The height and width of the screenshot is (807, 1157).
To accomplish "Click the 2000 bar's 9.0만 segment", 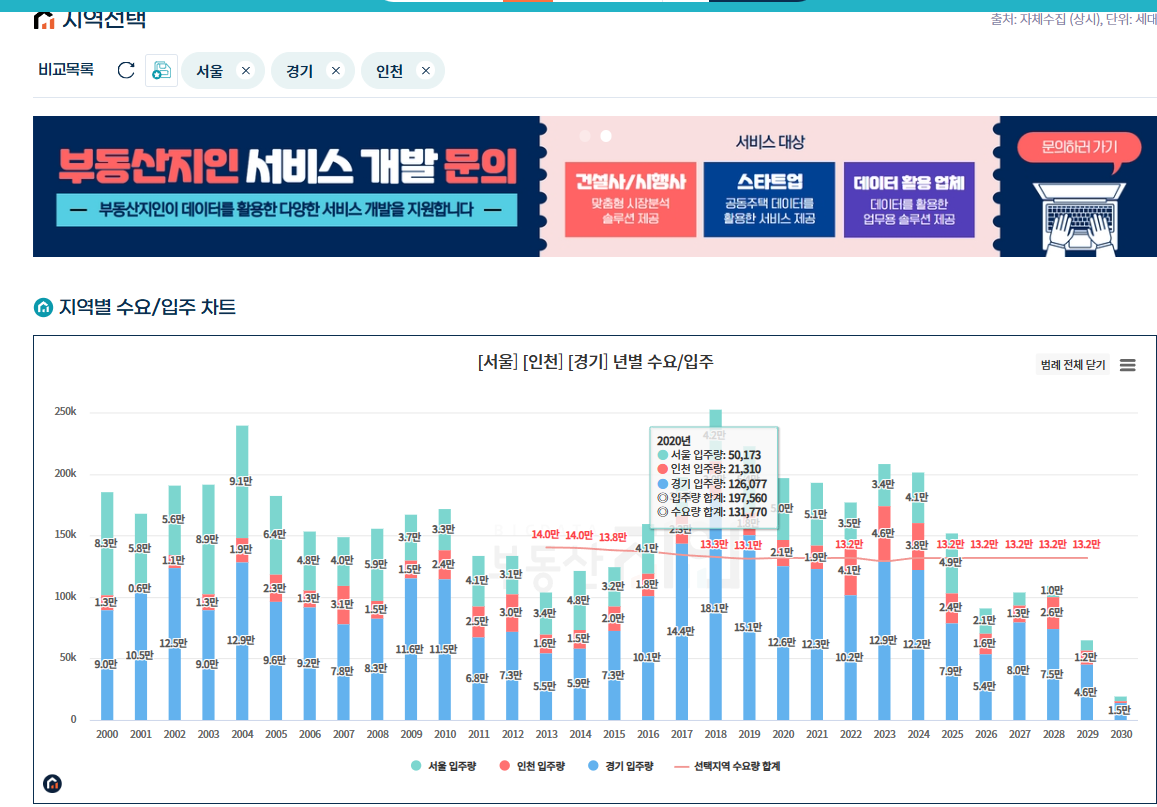I will coord(107,665).
